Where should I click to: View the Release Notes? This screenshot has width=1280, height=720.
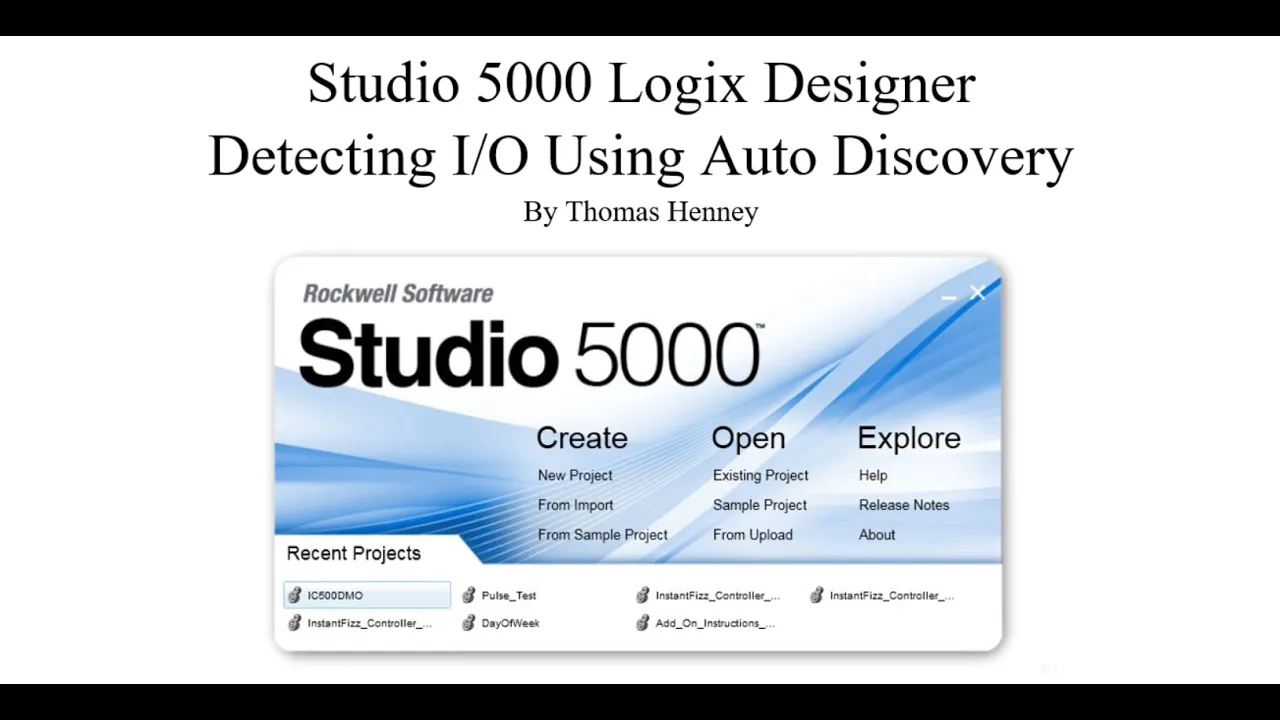(x=904, y=505)
